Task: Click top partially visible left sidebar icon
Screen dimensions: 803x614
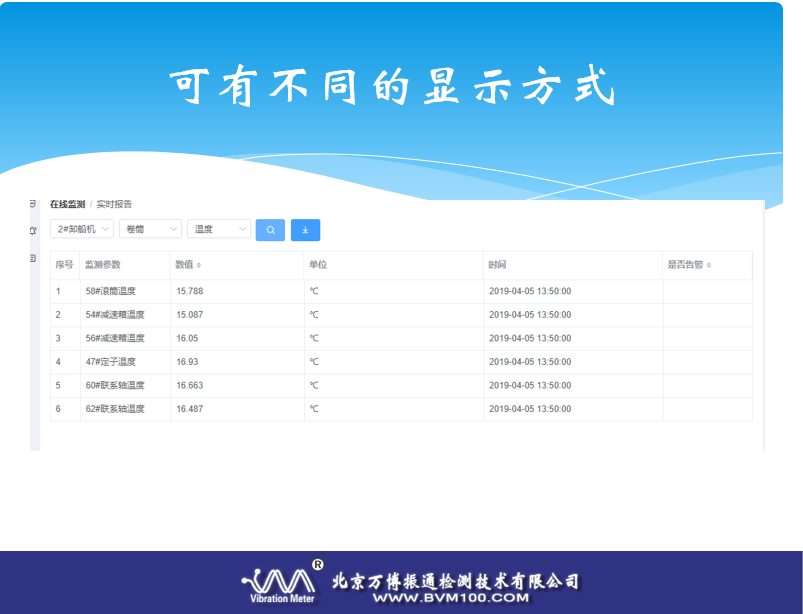Action: click(33, 204)
